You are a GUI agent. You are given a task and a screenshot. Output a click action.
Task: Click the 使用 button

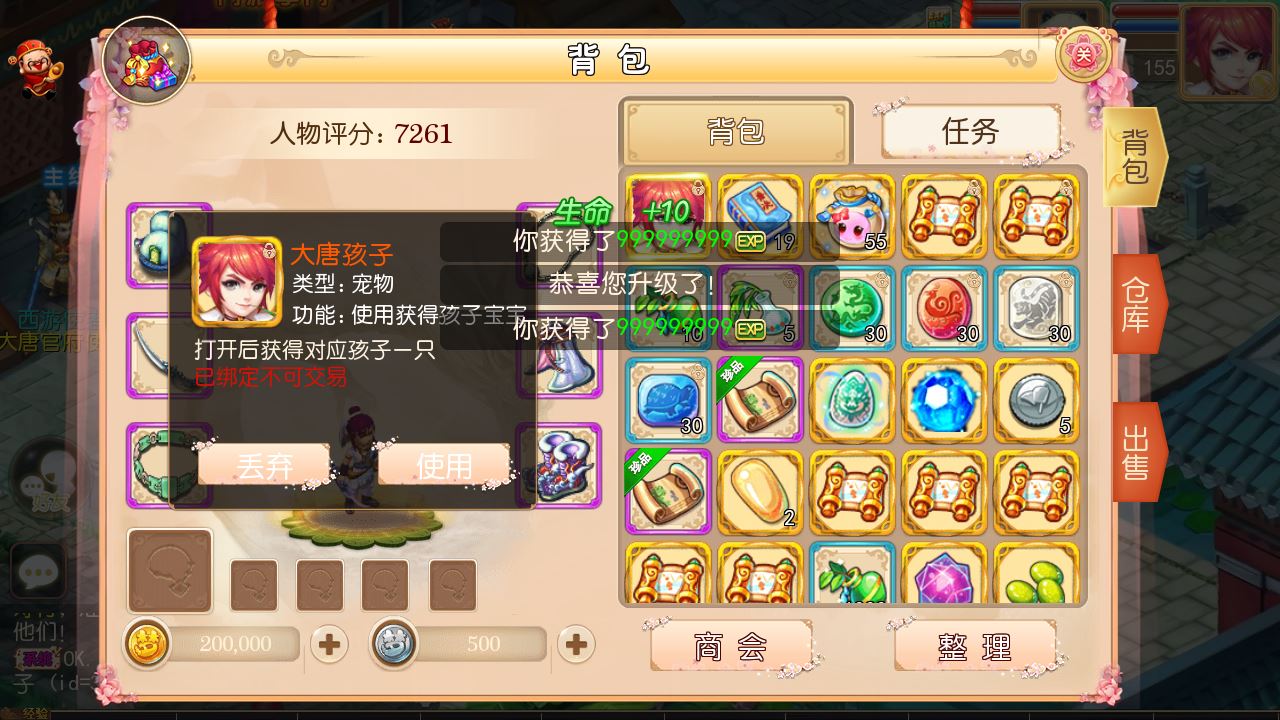[444, 465]
